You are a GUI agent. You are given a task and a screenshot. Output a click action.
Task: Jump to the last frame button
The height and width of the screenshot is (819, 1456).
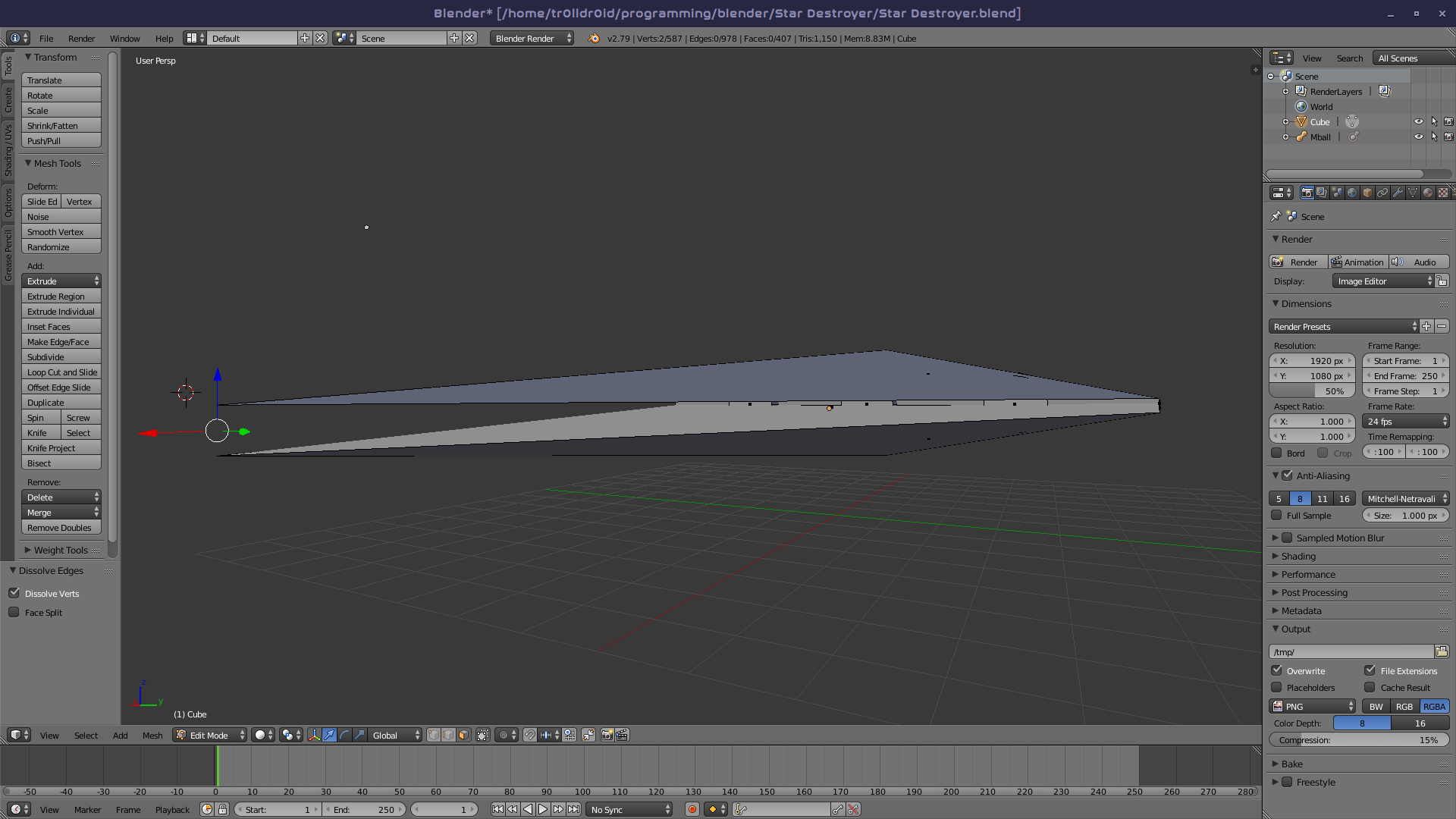[x=574, y=809]
